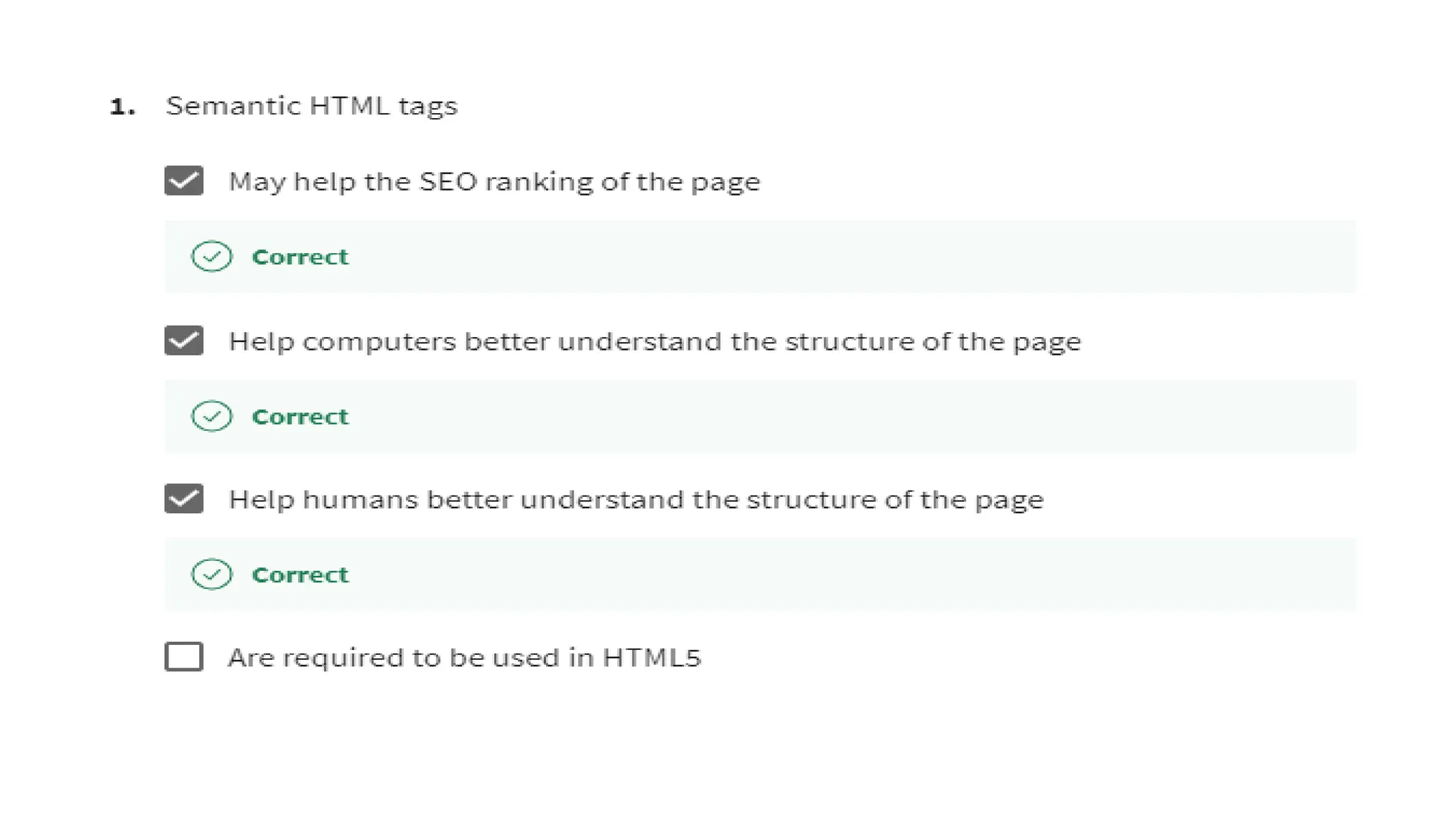The width and height of the screenshot is (1456, 819).
Task: Click the empty area of the second feedback banner
Action: tap(853, 417)
